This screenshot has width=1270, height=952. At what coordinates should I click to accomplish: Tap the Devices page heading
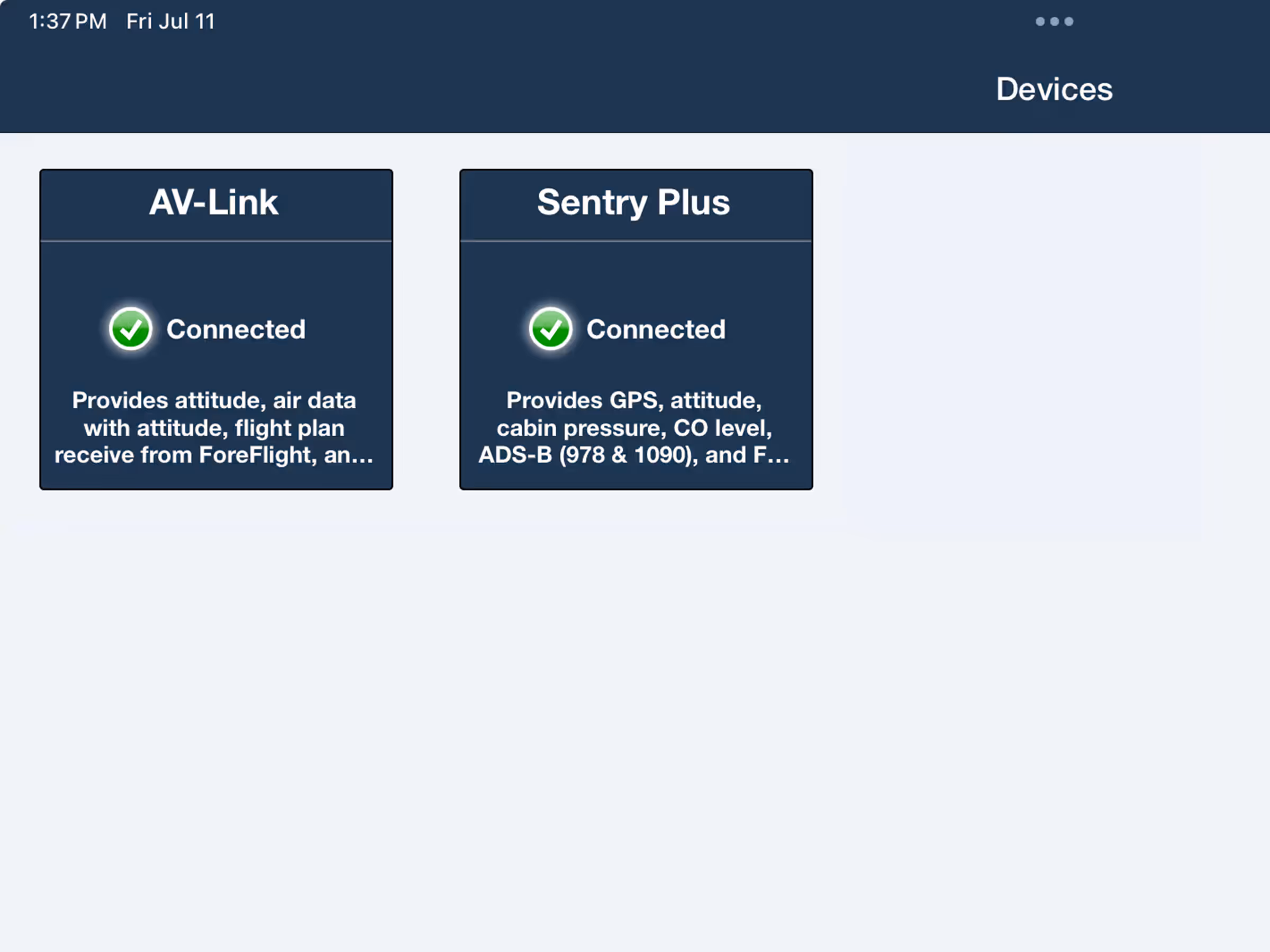1054,89
